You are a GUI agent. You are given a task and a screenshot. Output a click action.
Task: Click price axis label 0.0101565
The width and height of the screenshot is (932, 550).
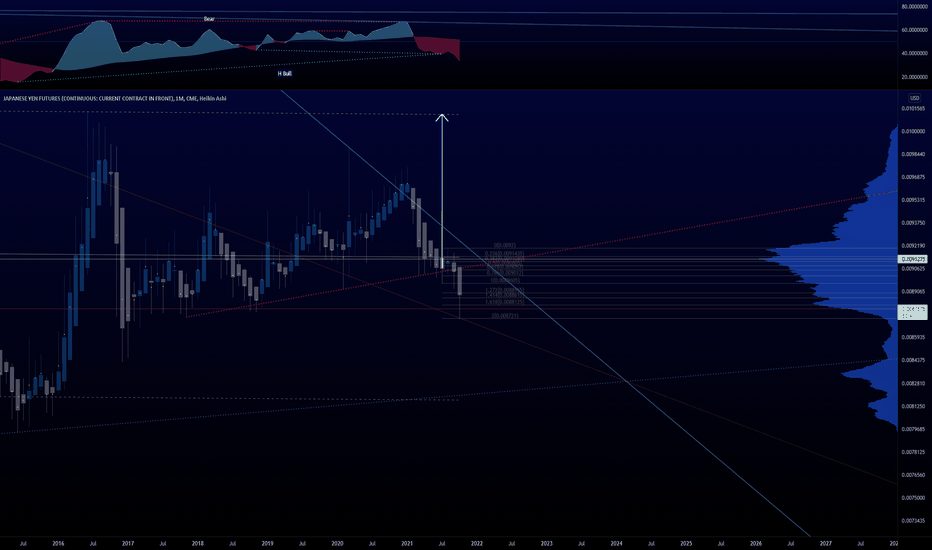tap(913, 108)
